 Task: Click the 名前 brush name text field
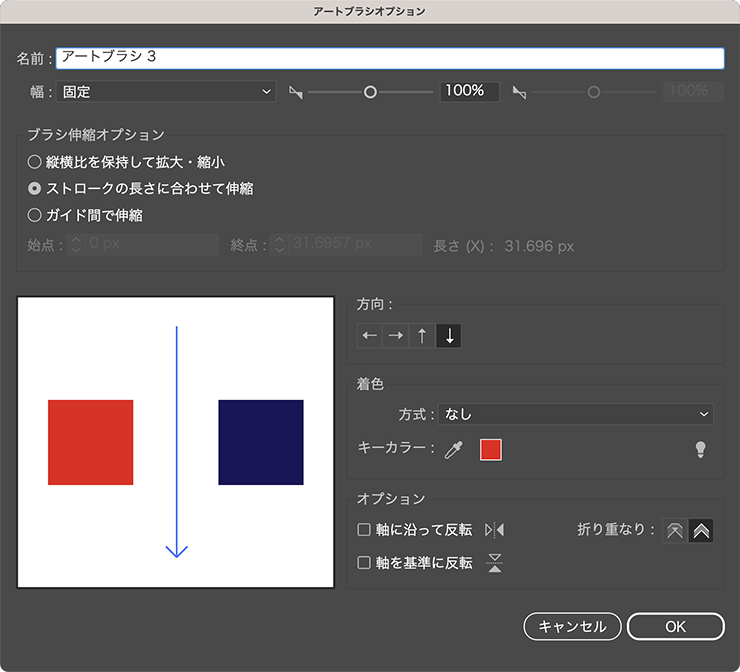pos(390,58)
